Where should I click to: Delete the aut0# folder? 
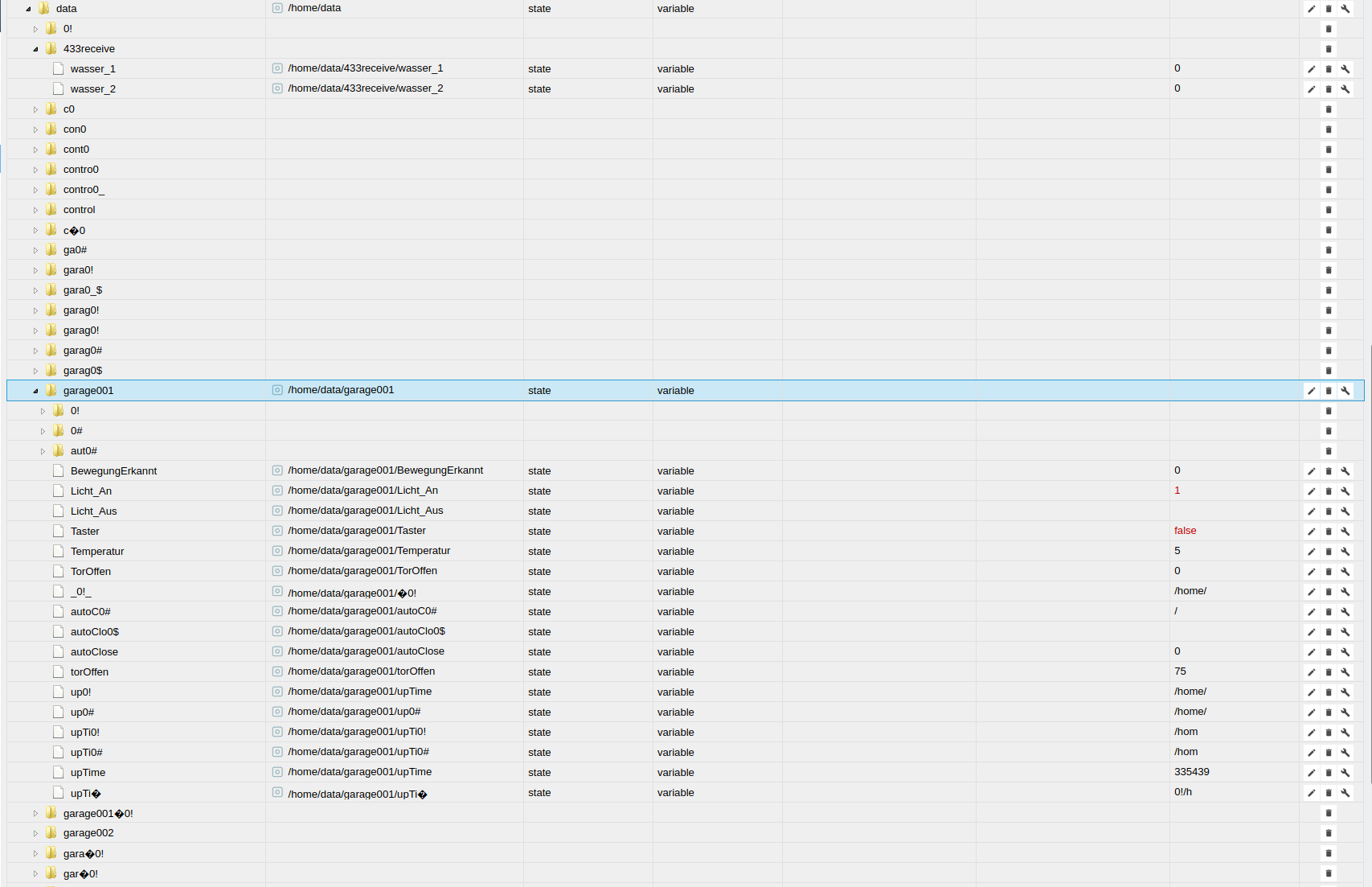[x=1329, y=451]
